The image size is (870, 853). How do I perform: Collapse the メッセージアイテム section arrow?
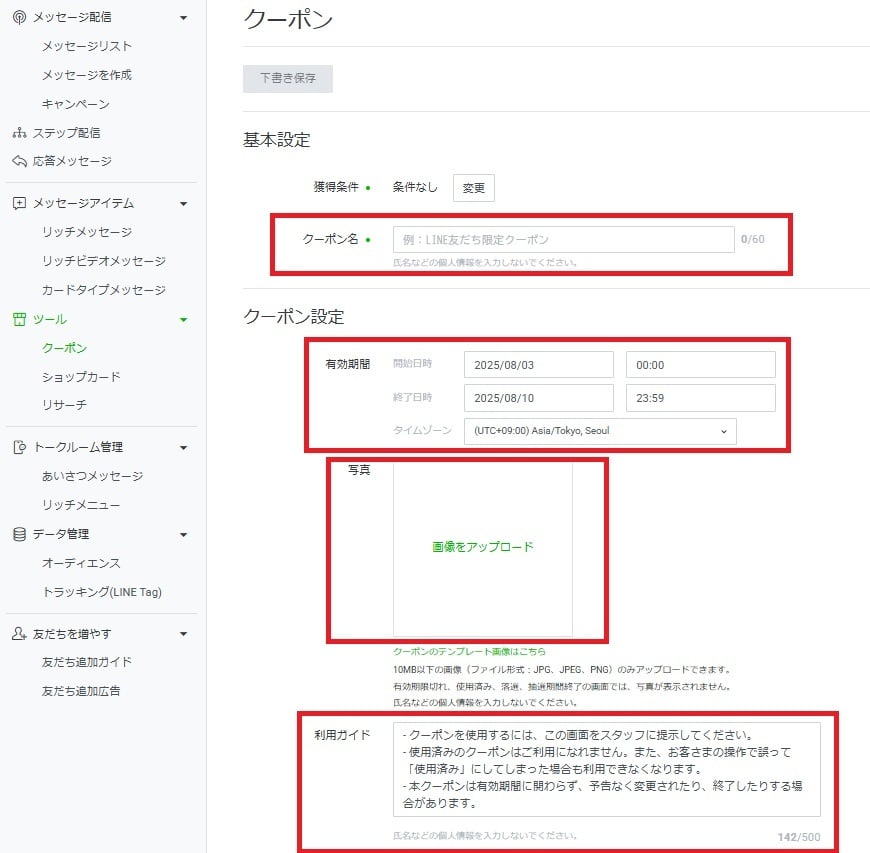click(184, 204)
